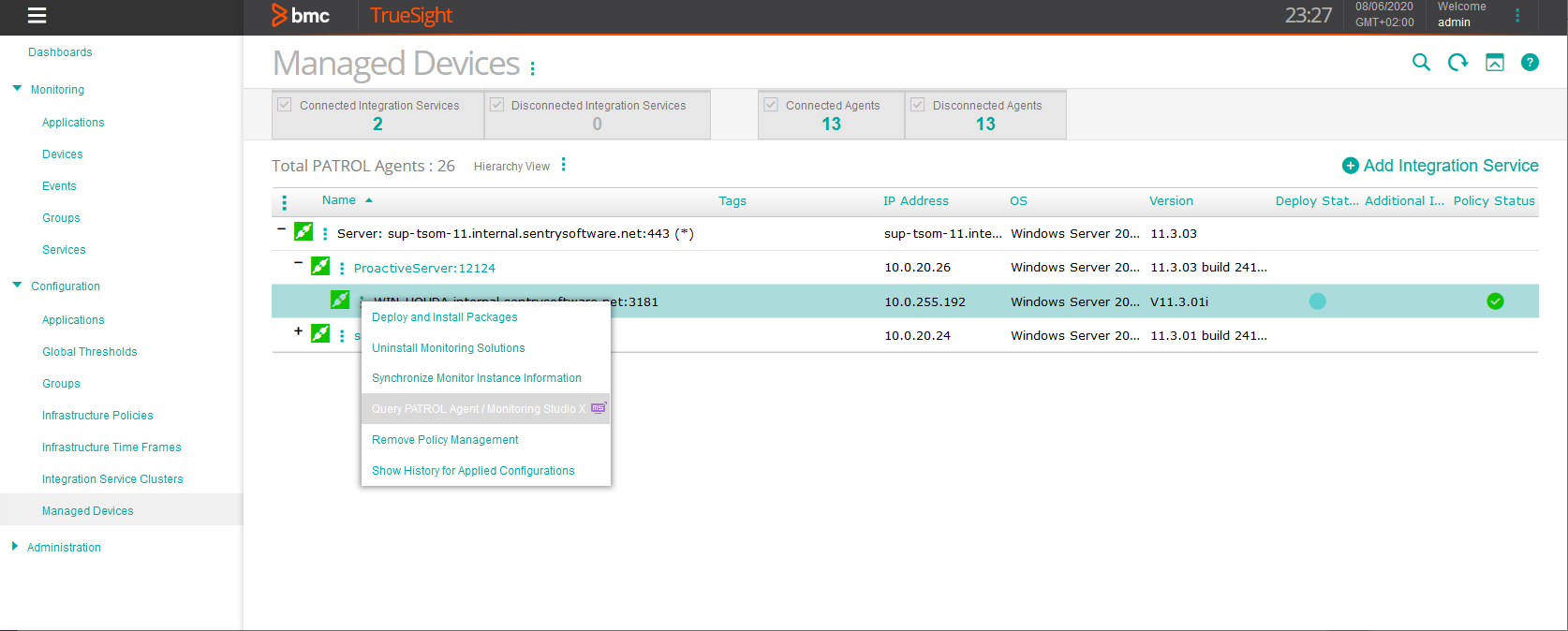Viewport: 1568px width, 631px height.
Task: Open Integration Service Clusters in sidebar
Action: 112,479
